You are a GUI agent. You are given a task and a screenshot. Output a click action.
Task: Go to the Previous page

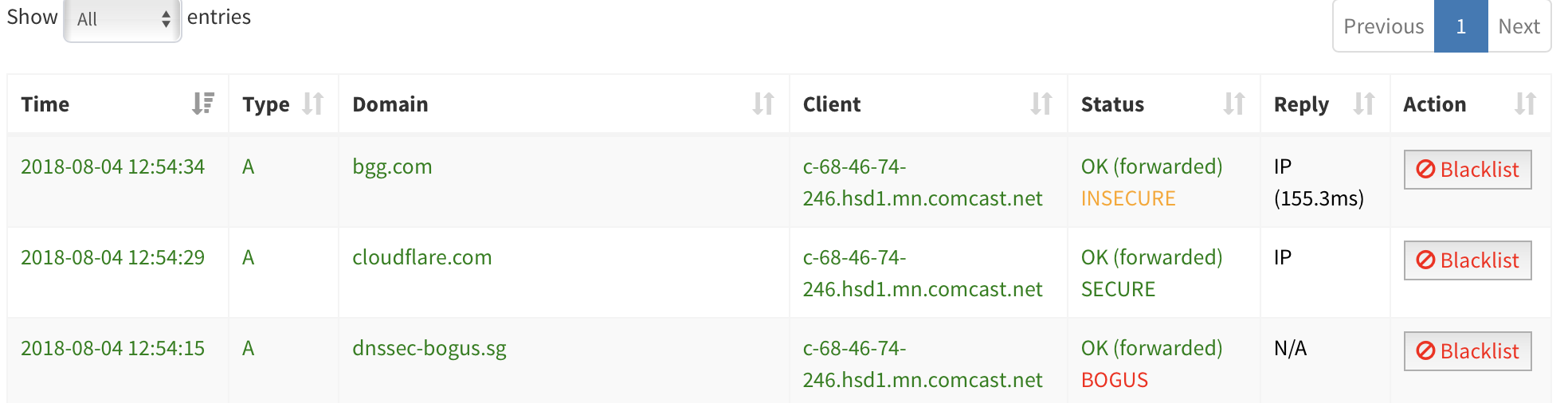[1383, 26]
